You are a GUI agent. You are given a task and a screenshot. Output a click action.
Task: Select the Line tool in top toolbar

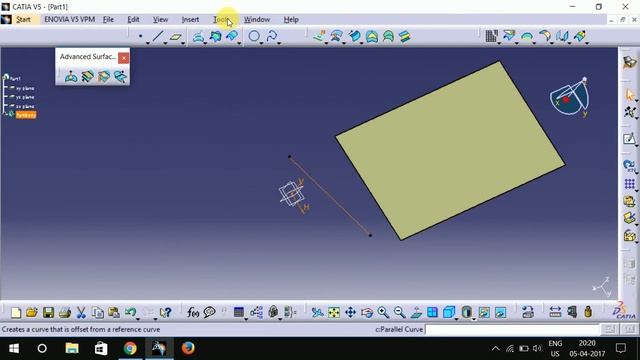pyautogui.click(x=158, y=36)
